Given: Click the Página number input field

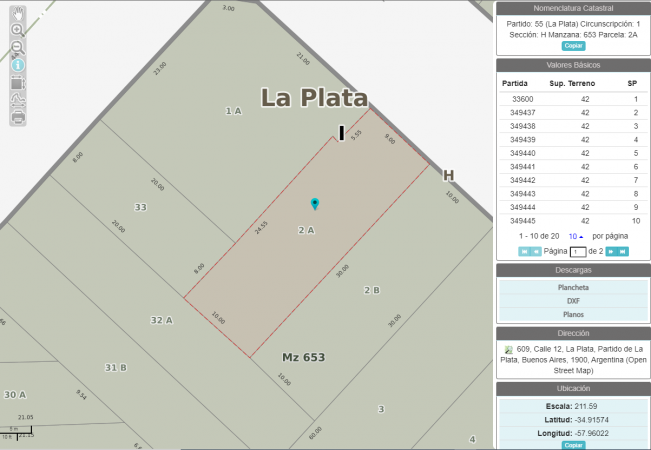Looking at the screenshot, I should (x=578, y=251).
